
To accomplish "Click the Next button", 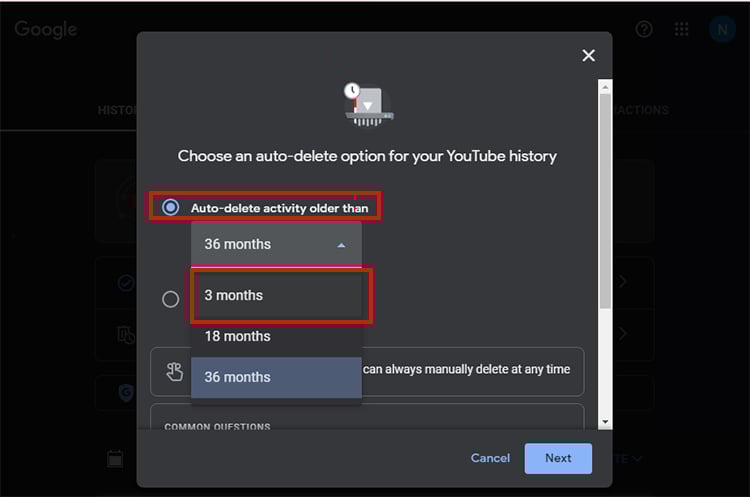I will coord(558,458).
